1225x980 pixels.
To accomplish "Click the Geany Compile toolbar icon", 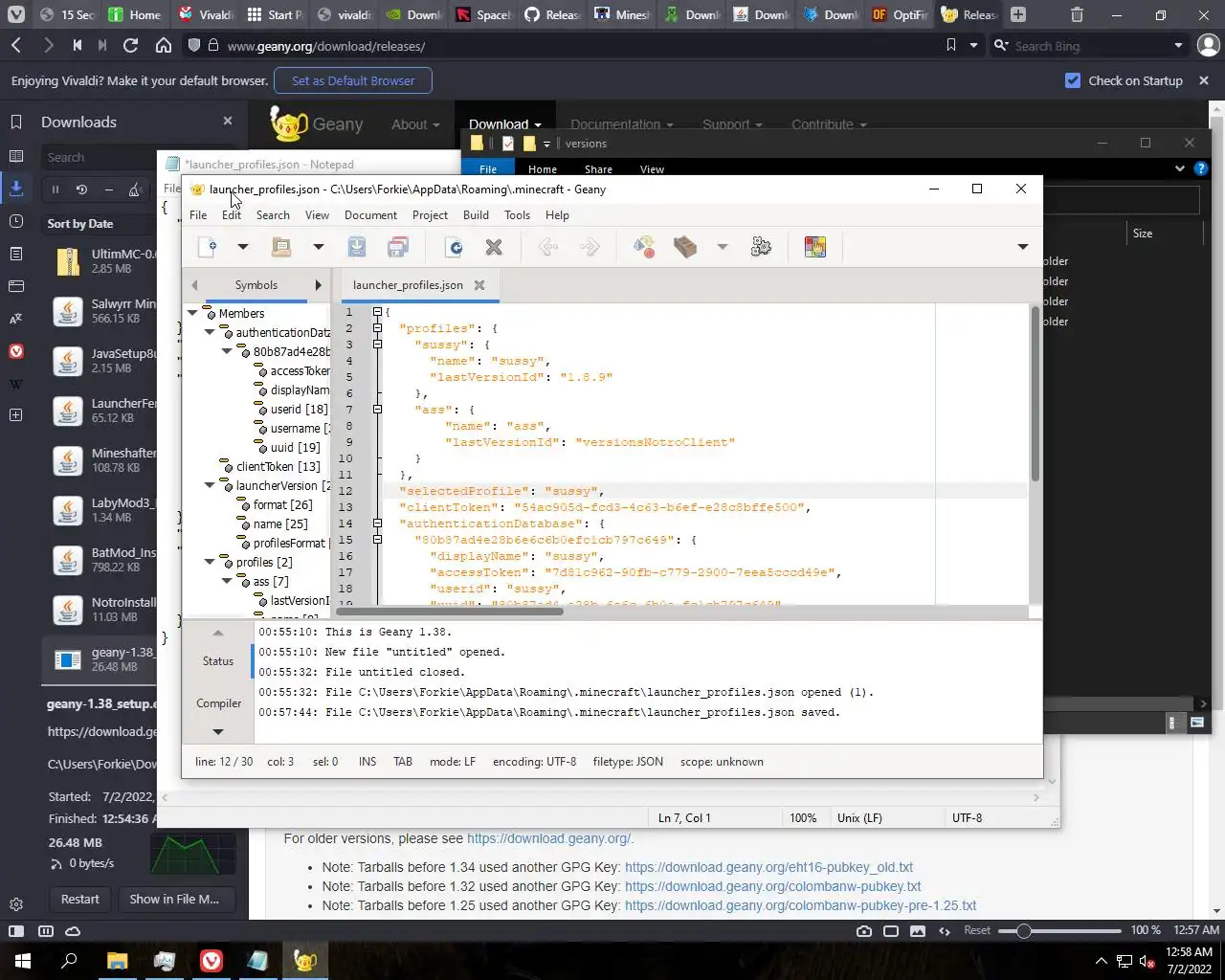I will tap(644, 247).
